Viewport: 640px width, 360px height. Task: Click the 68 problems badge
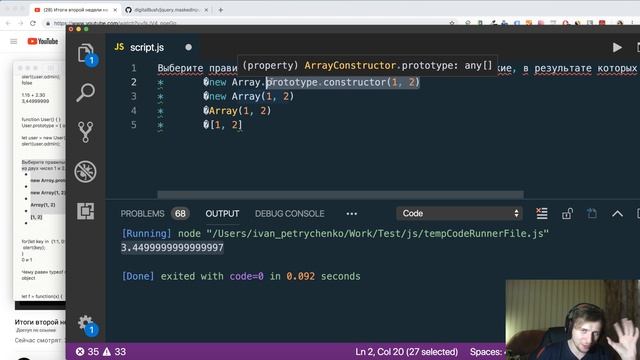click(180, 213)
